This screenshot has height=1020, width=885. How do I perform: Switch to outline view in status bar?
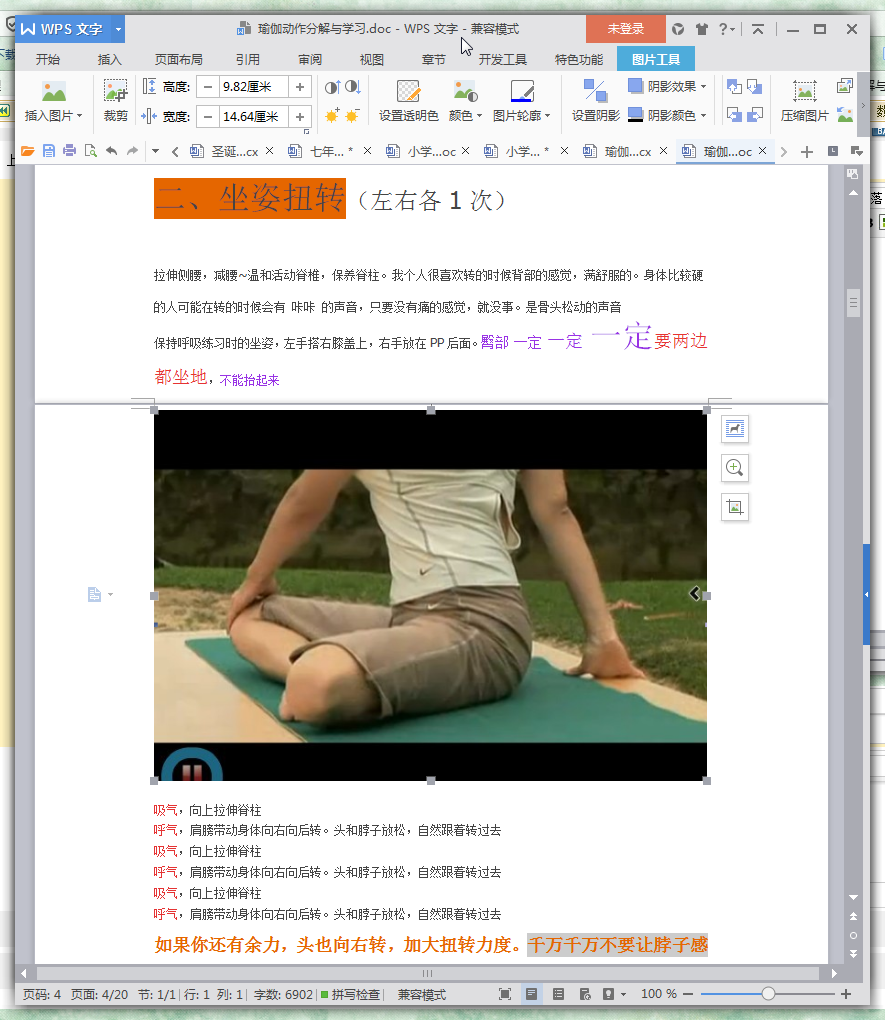(558, 994)
